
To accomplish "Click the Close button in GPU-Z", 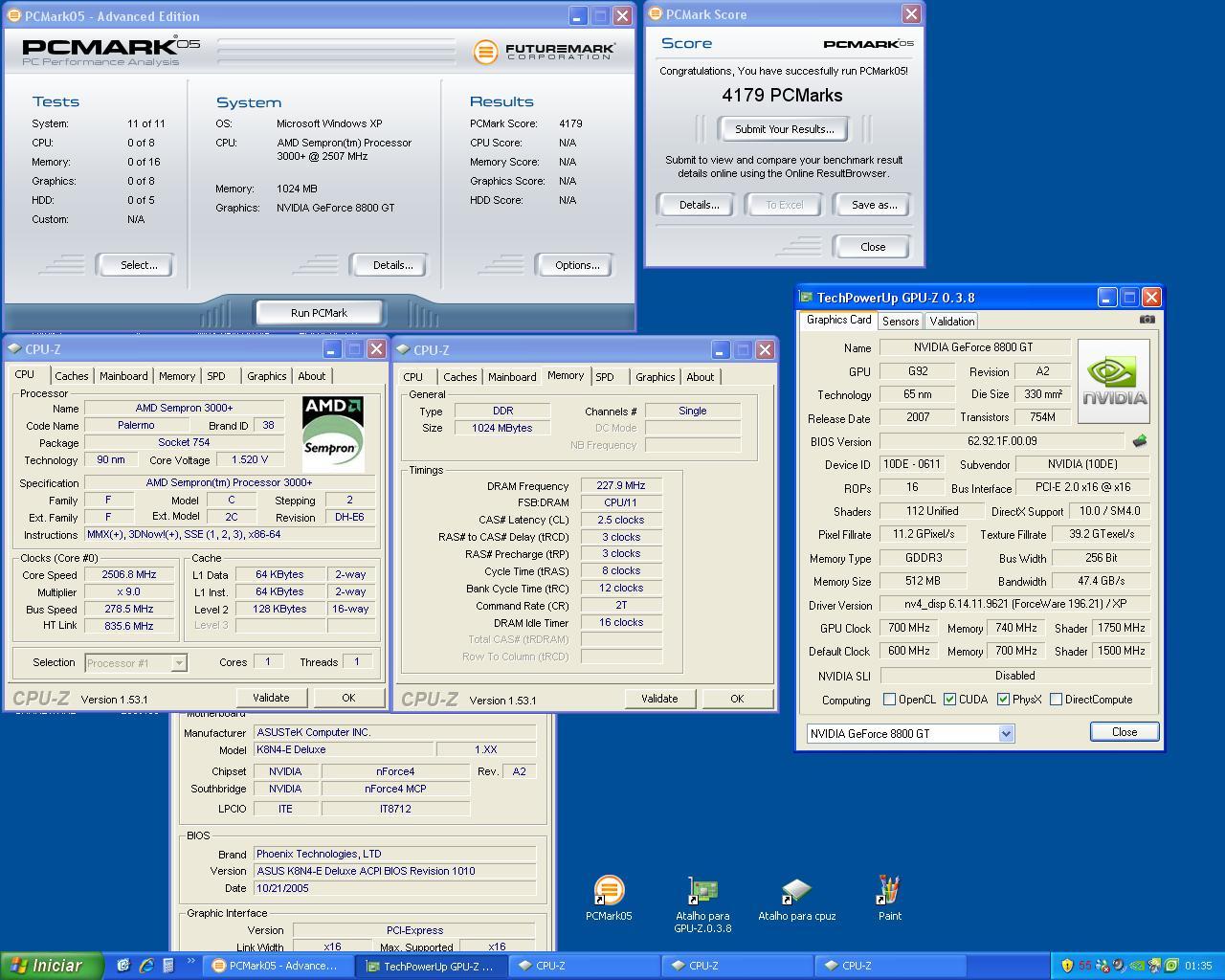I will click(x=1125, y=732).
